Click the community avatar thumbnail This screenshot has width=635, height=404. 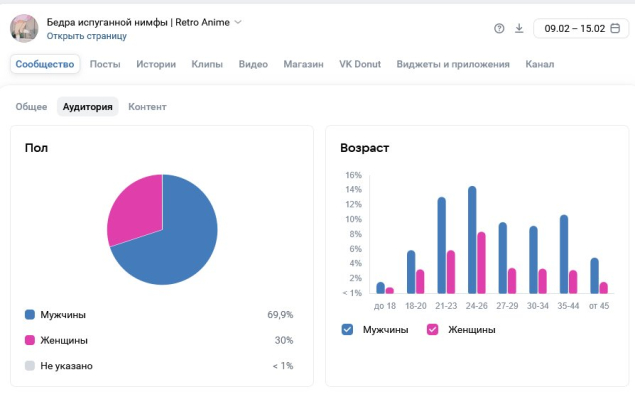pyautogui.click(x=24, y=28)
